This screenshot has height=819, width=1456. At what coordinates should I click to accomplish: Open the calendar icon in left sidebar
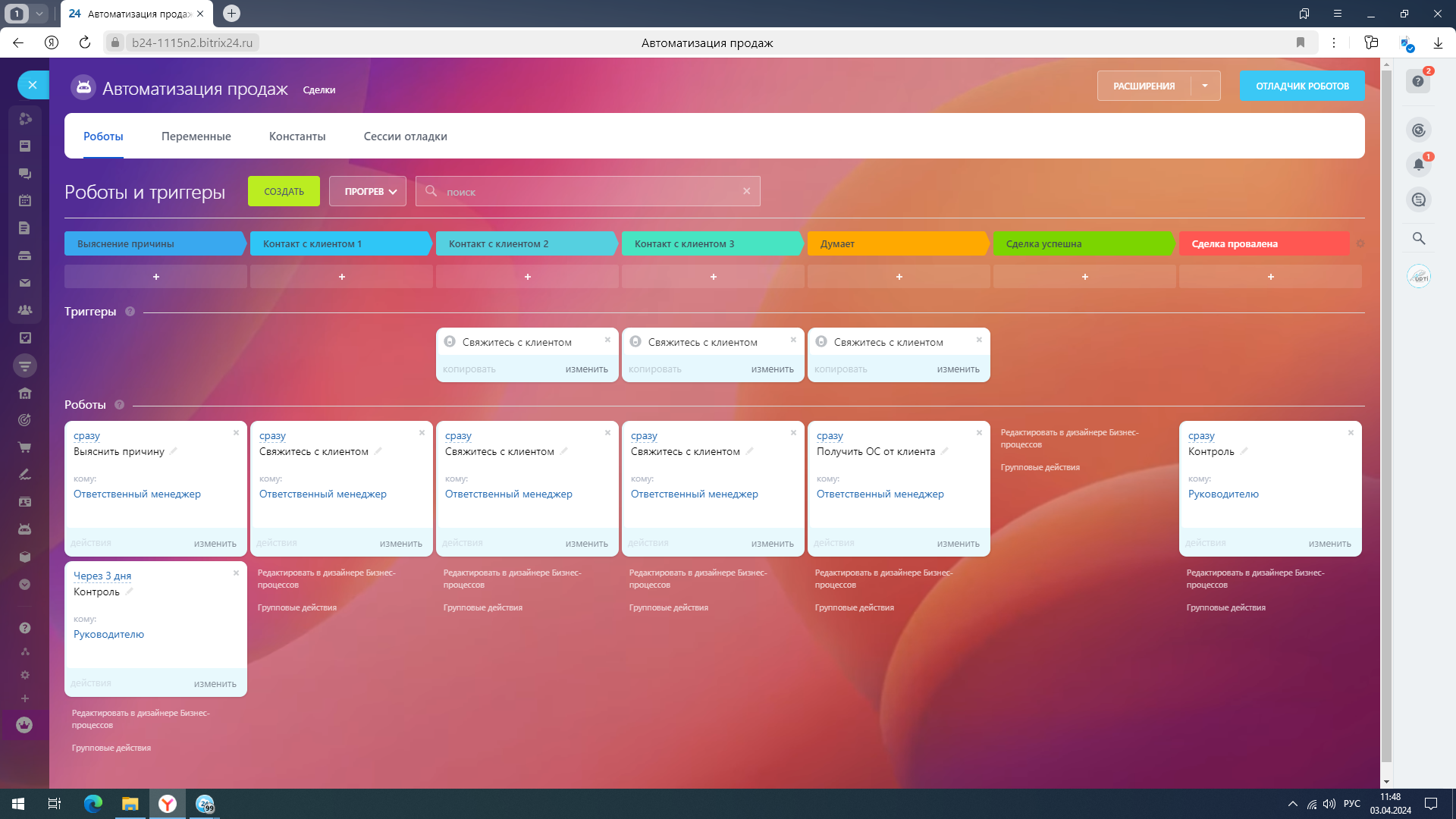(24, 201)
